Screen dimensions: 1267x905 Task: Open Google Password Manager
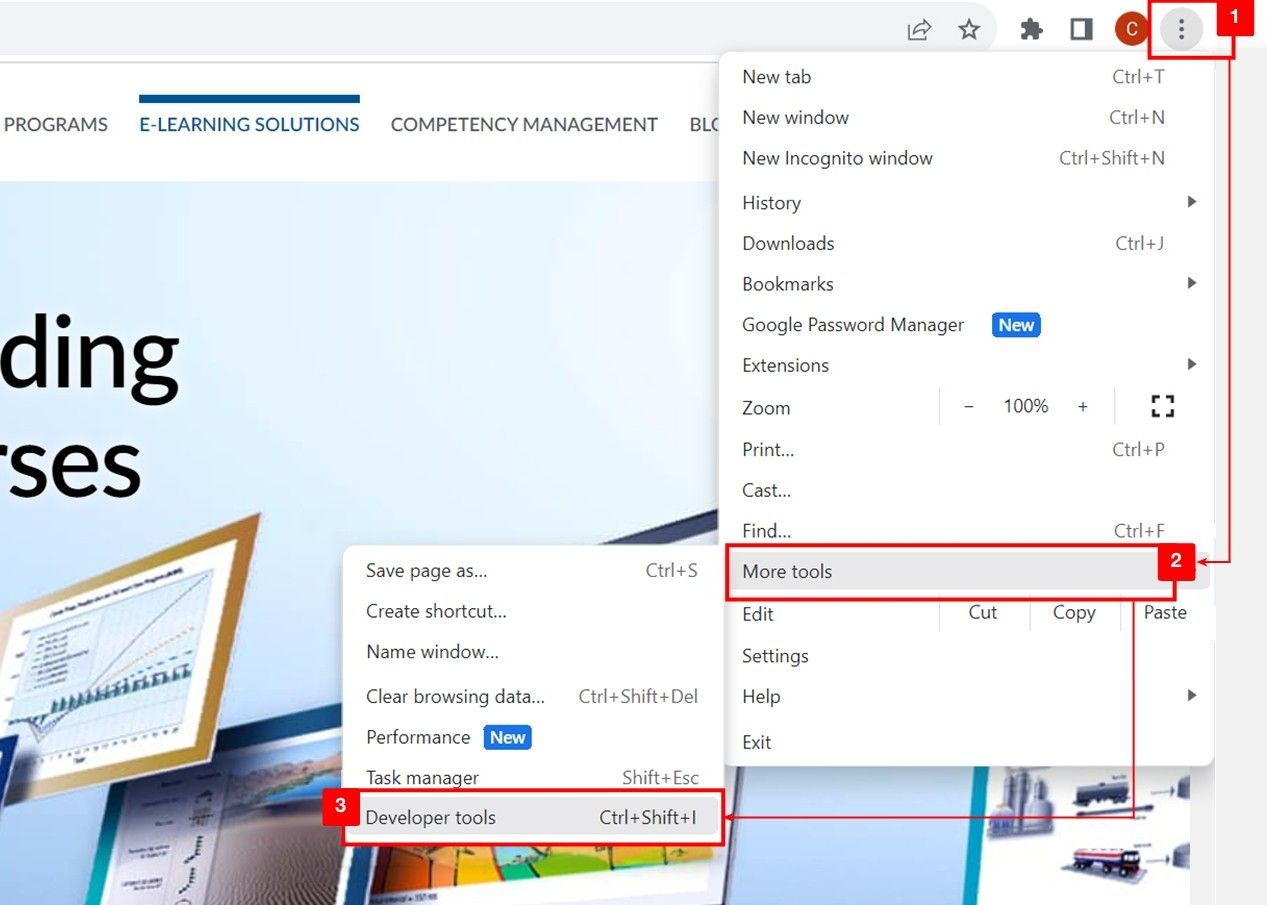(x=966, y=325)
